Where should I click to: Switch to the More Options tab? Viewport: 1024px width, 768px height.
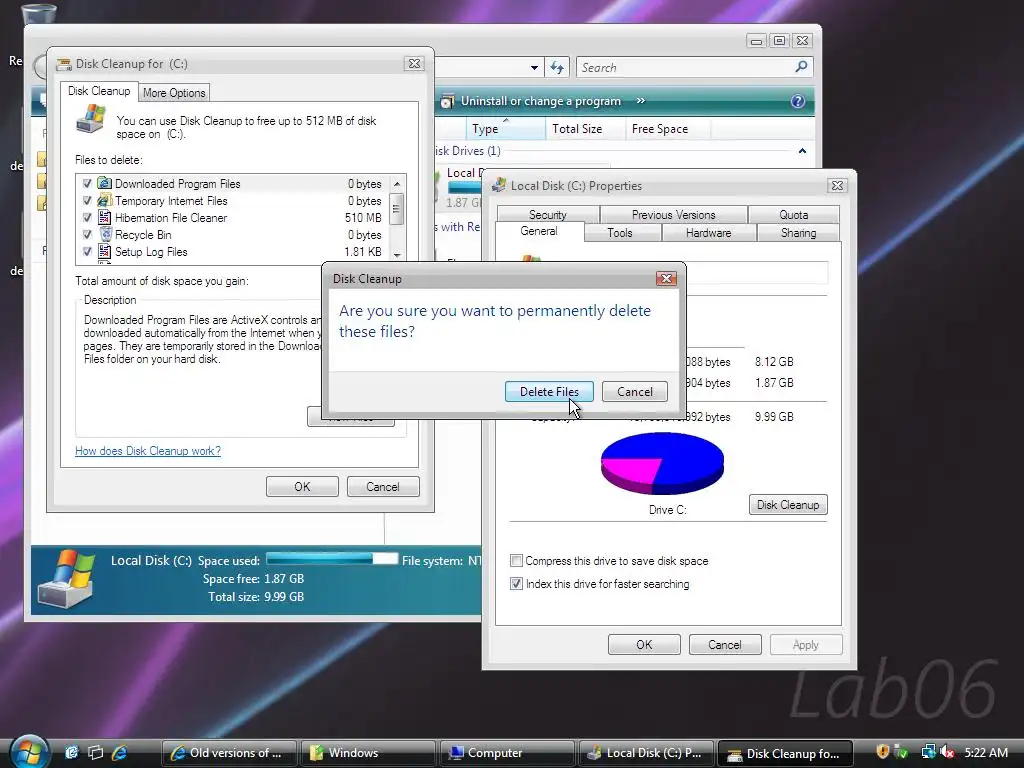pyautogui.click(x=174, y=93)
